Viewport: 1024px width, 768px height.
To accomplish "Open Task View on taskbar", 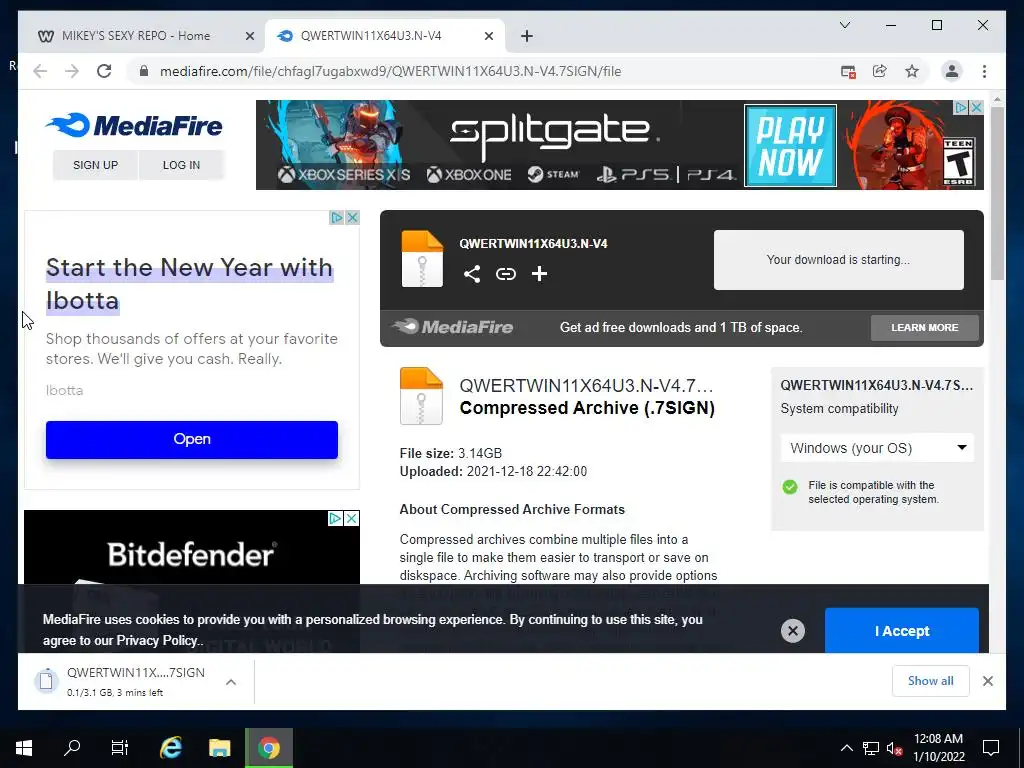I will pos(120,748).
